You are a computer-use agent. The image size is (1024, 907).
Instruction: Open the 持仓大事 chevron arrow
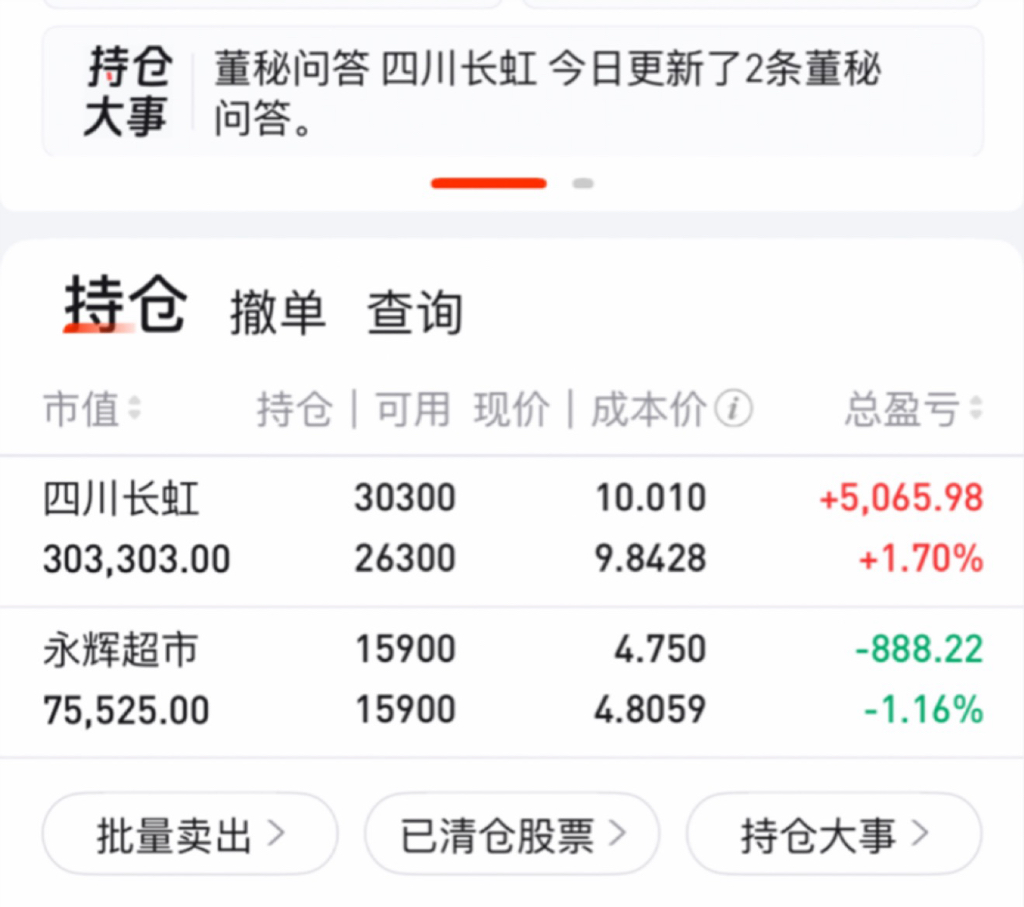click(x=920, y=833)
